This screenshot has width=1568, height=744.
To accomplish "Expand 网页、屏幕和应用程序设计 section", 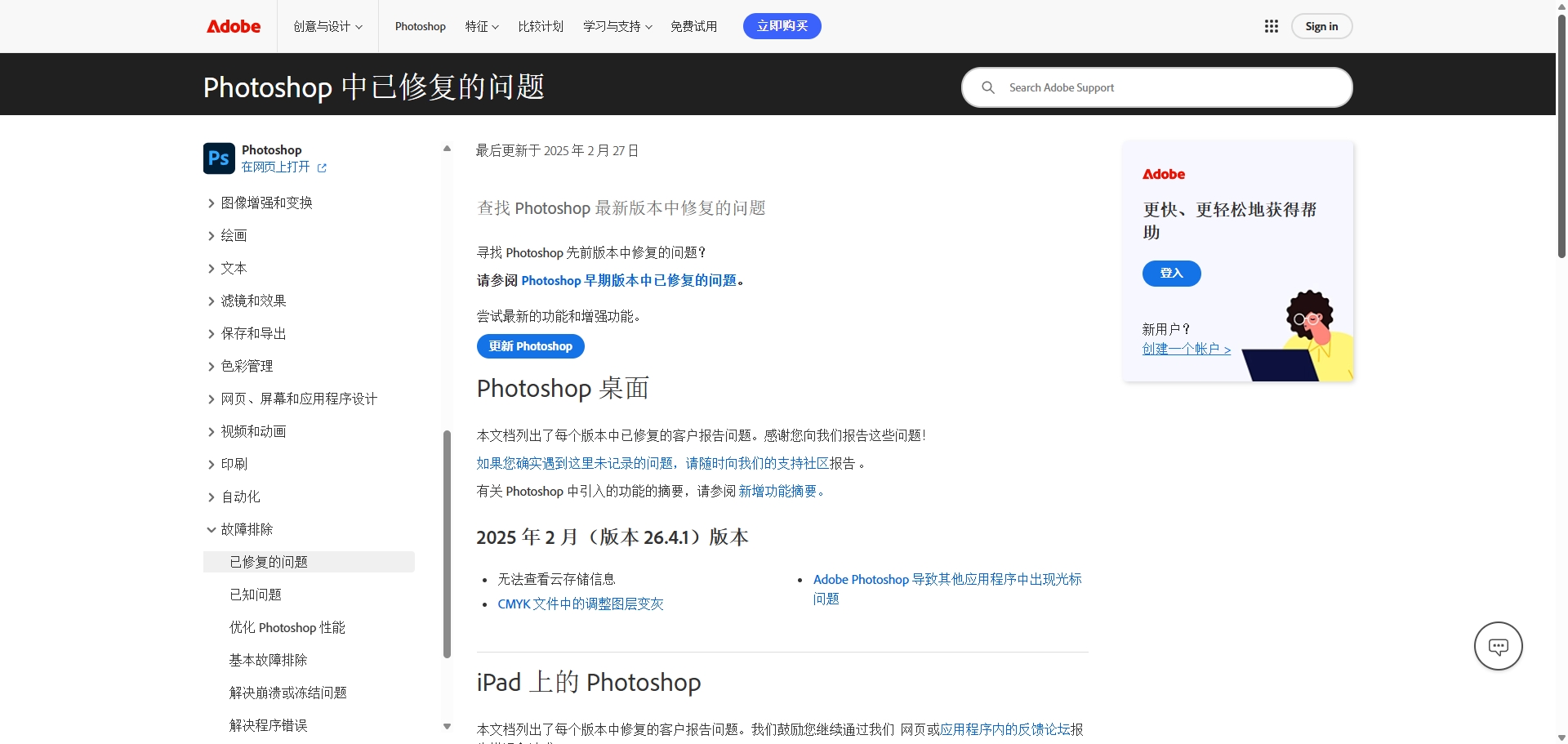I will 292,399.
